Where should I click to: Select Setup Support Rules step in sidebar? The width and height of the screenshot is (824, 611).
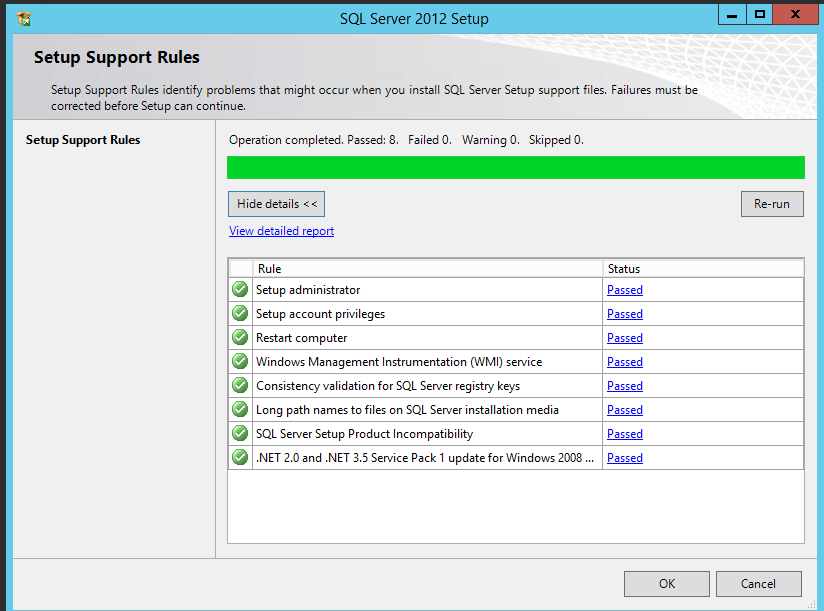pos(83,140)
